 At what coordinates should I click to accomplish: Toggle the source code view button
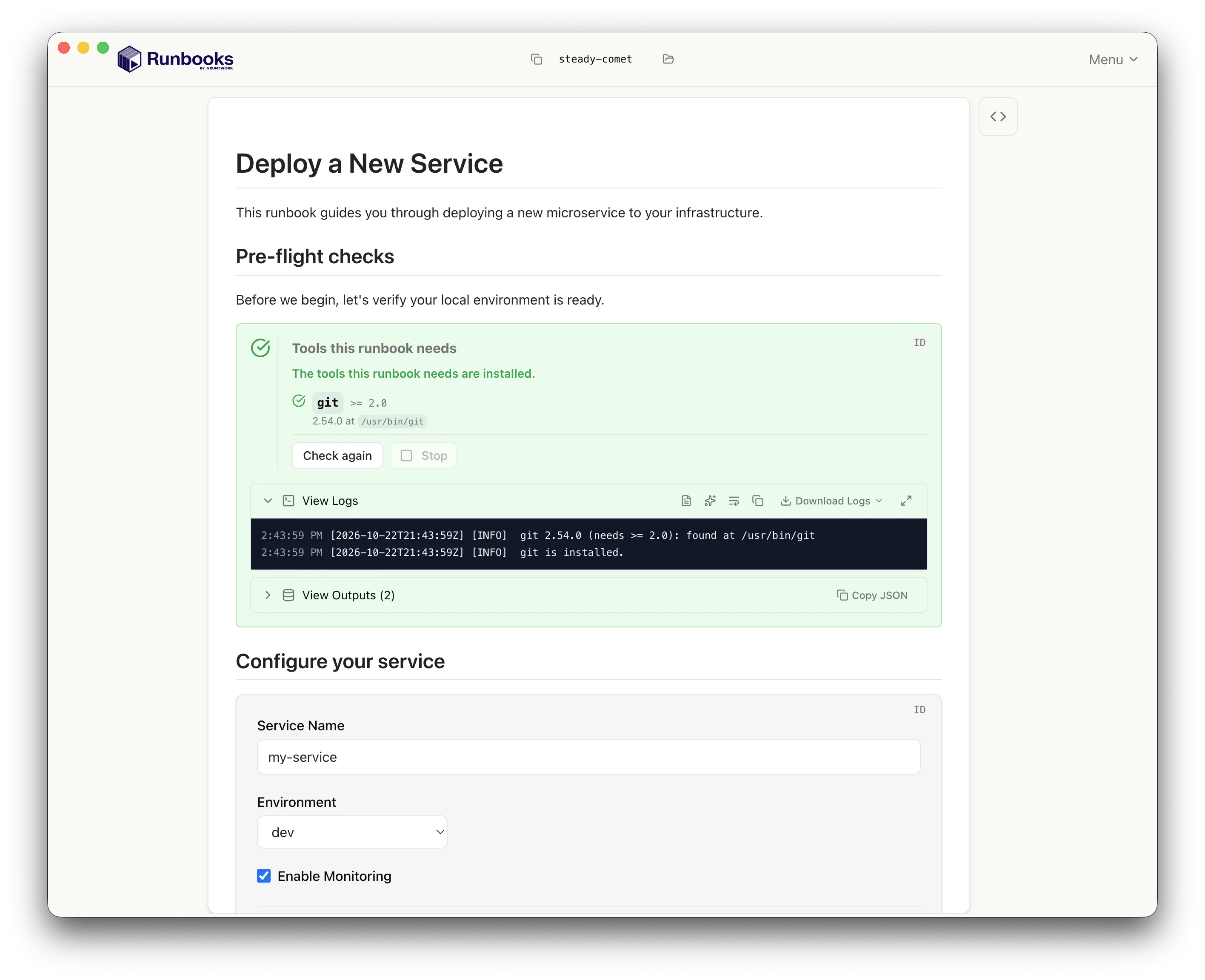pyautogui.click(x=998, y=116)
